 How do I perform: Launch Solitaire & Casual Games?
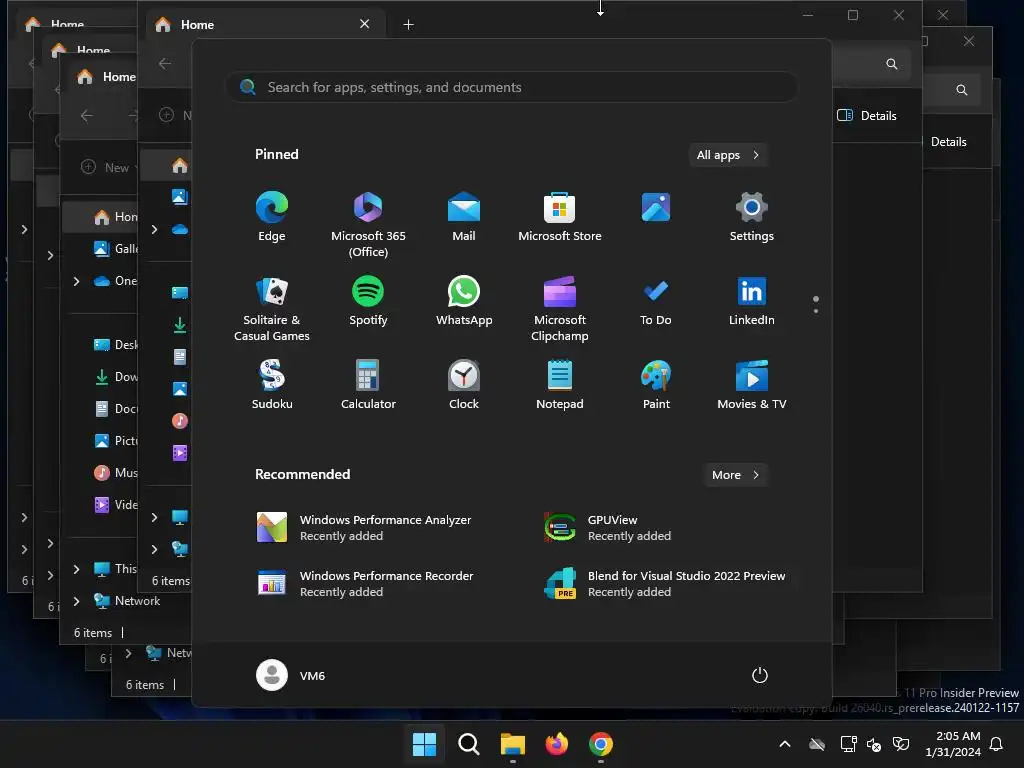pos(272,308)
